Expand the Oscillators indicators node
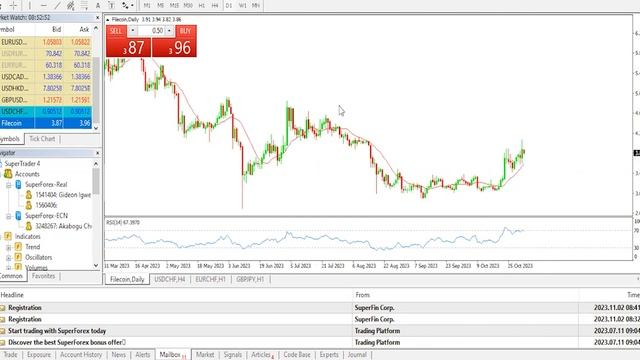 [x=9, y=258]
